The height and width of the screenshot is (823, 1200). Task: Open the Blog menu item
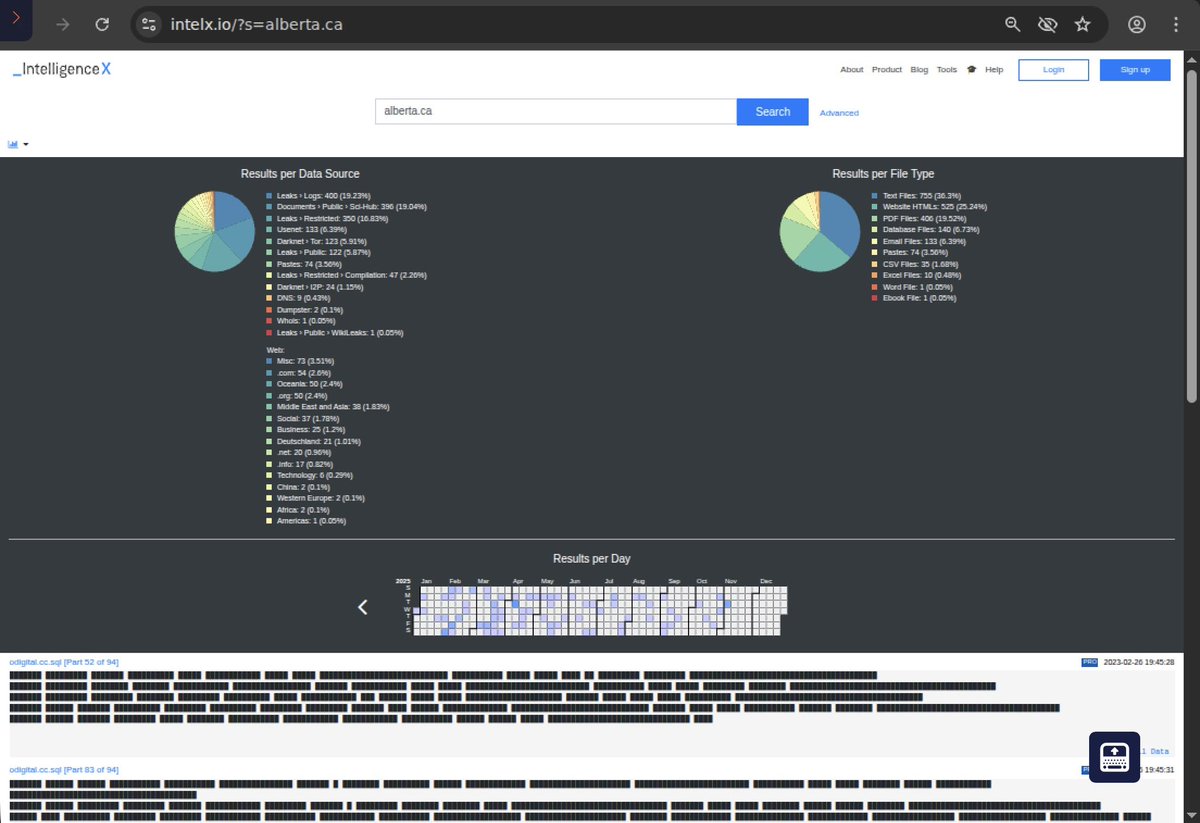919,70
